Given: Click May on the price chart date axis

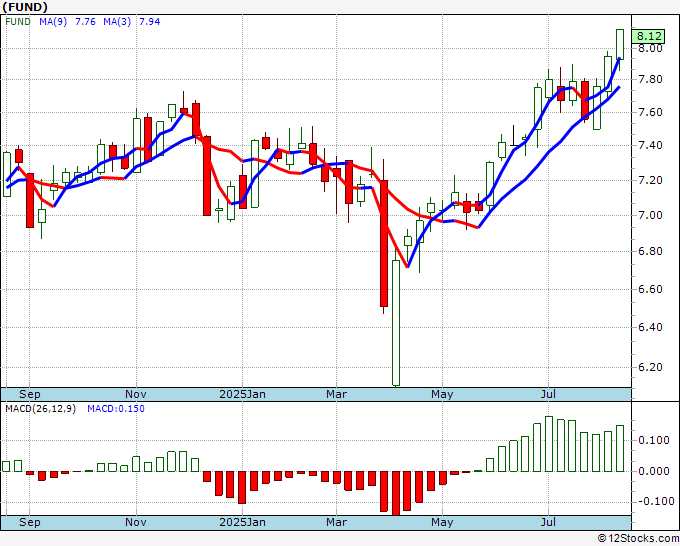Looking at the screenshot, I should pos(442,394).
